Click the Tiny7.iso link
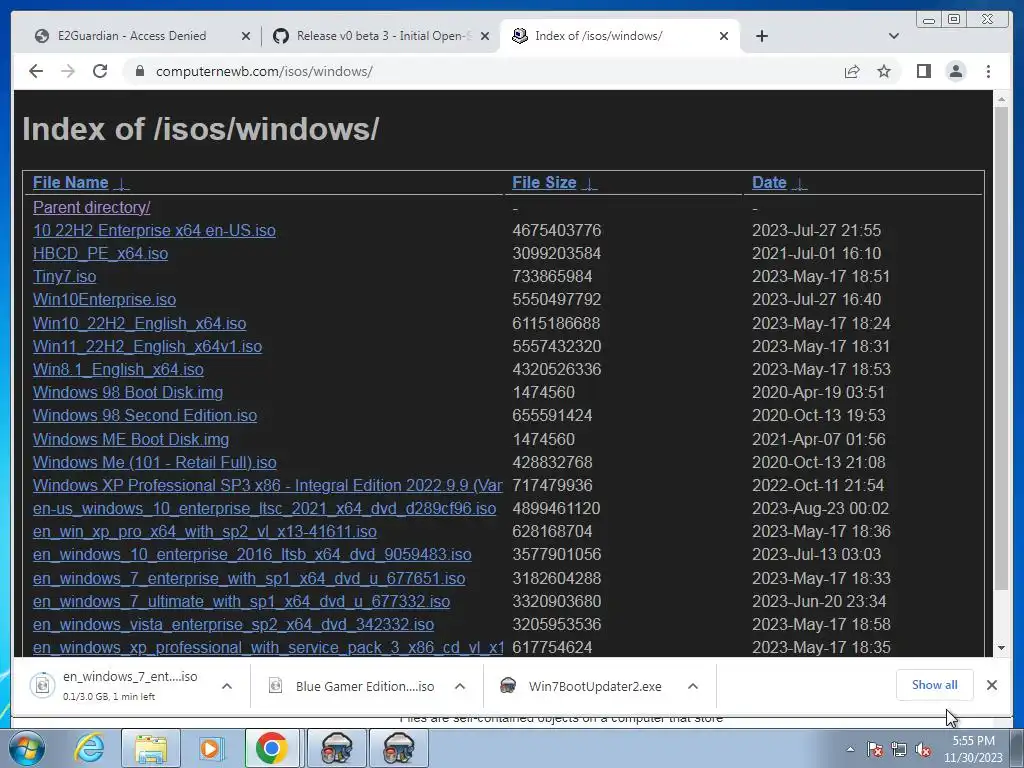The width and height of the screenshot is (1024, 768). click(65, 276)
